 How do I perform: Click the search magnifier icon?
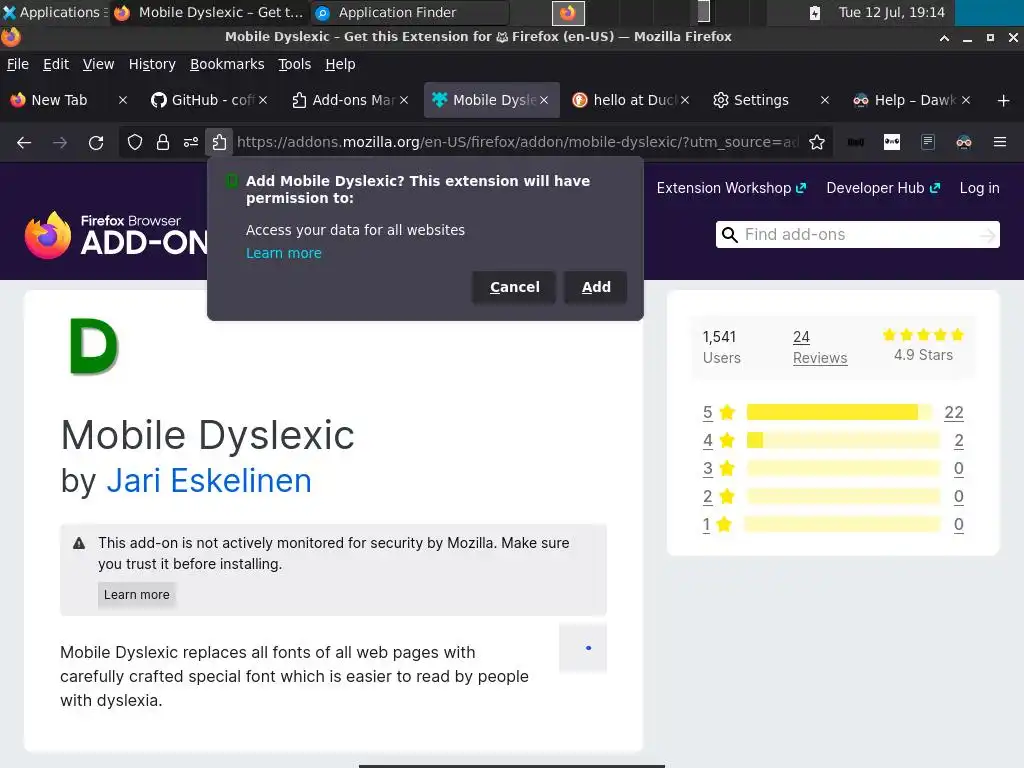[x=730, y=234]
